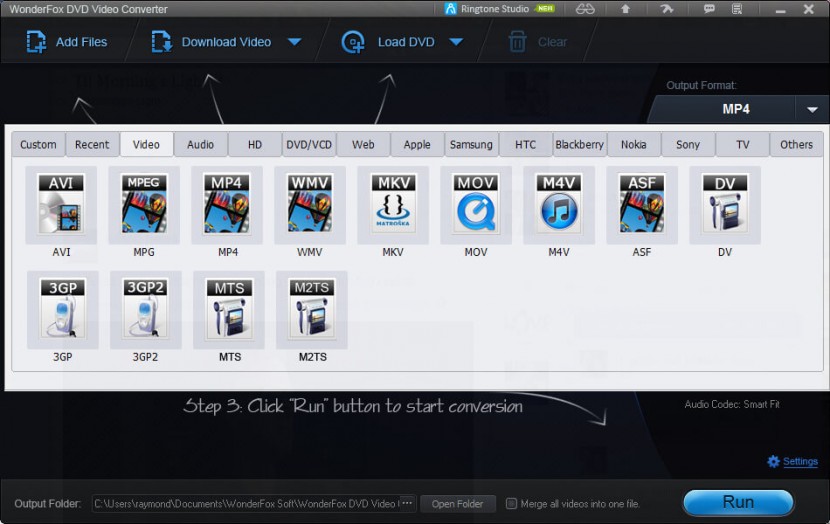The width and height of the screenshot is (830, 524).
Task: Browse output folder with ellipsis button
Action: 407,503
